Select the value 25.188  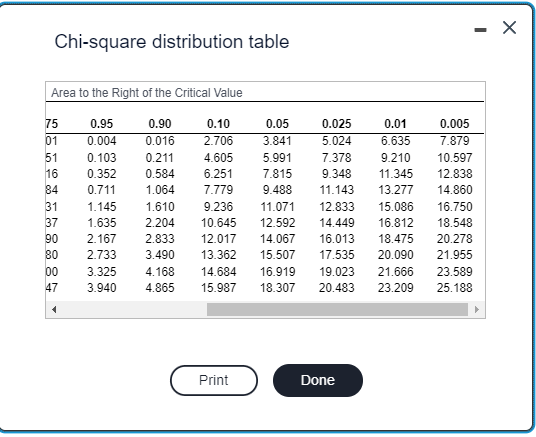pos(455,288)
